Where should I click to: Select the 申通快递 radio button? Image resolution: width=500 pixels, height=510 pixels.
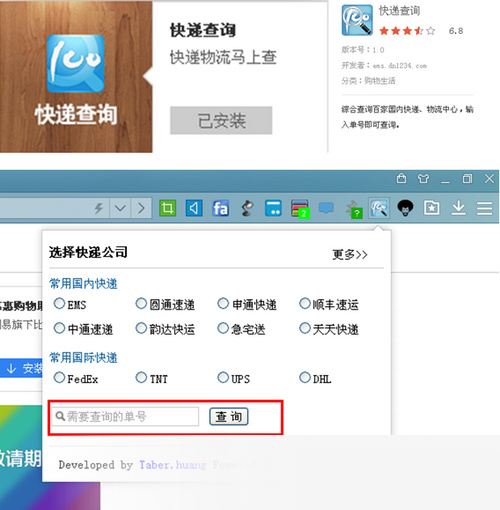click(223, 303)
